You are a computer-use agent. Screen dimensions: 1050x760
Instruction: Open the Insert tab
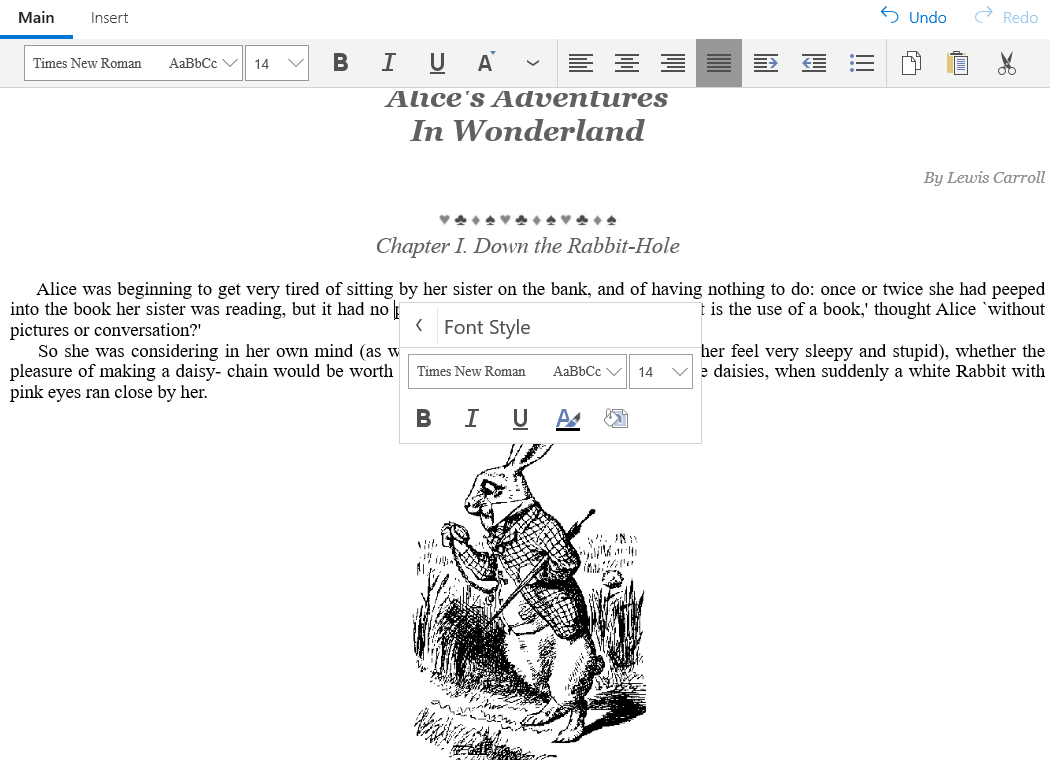click(x=109, y=18)
